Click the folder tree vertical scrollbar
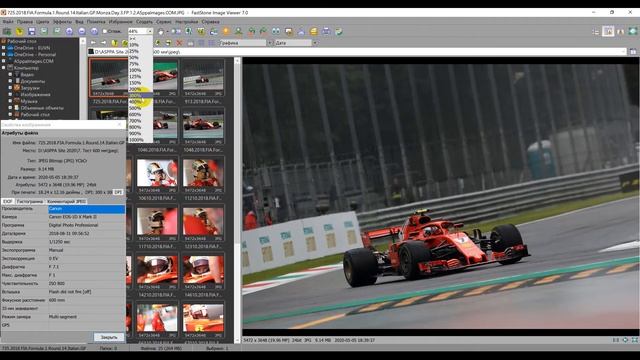 coord(83,78)
